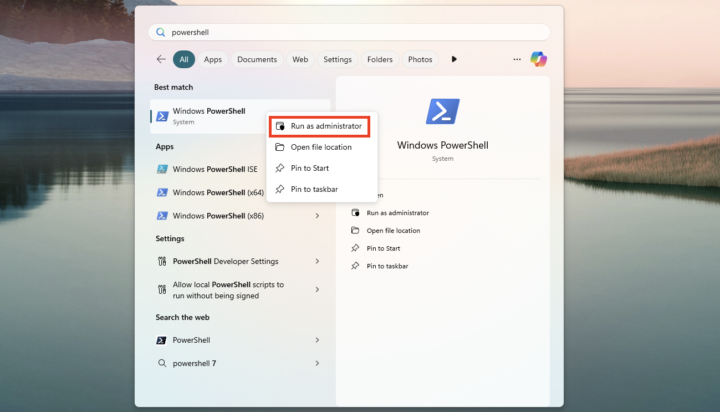Switch to the Documents filter tab
Screen dimensions: 720x412
(x=257, y=59)
